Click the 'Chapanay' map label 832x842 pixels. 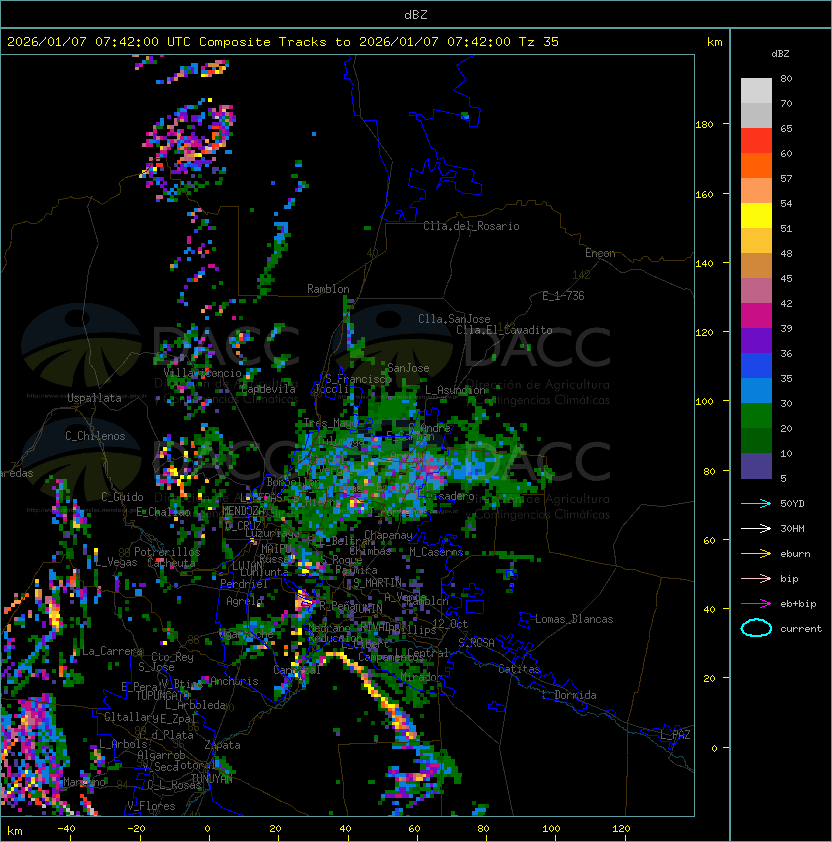388,535
